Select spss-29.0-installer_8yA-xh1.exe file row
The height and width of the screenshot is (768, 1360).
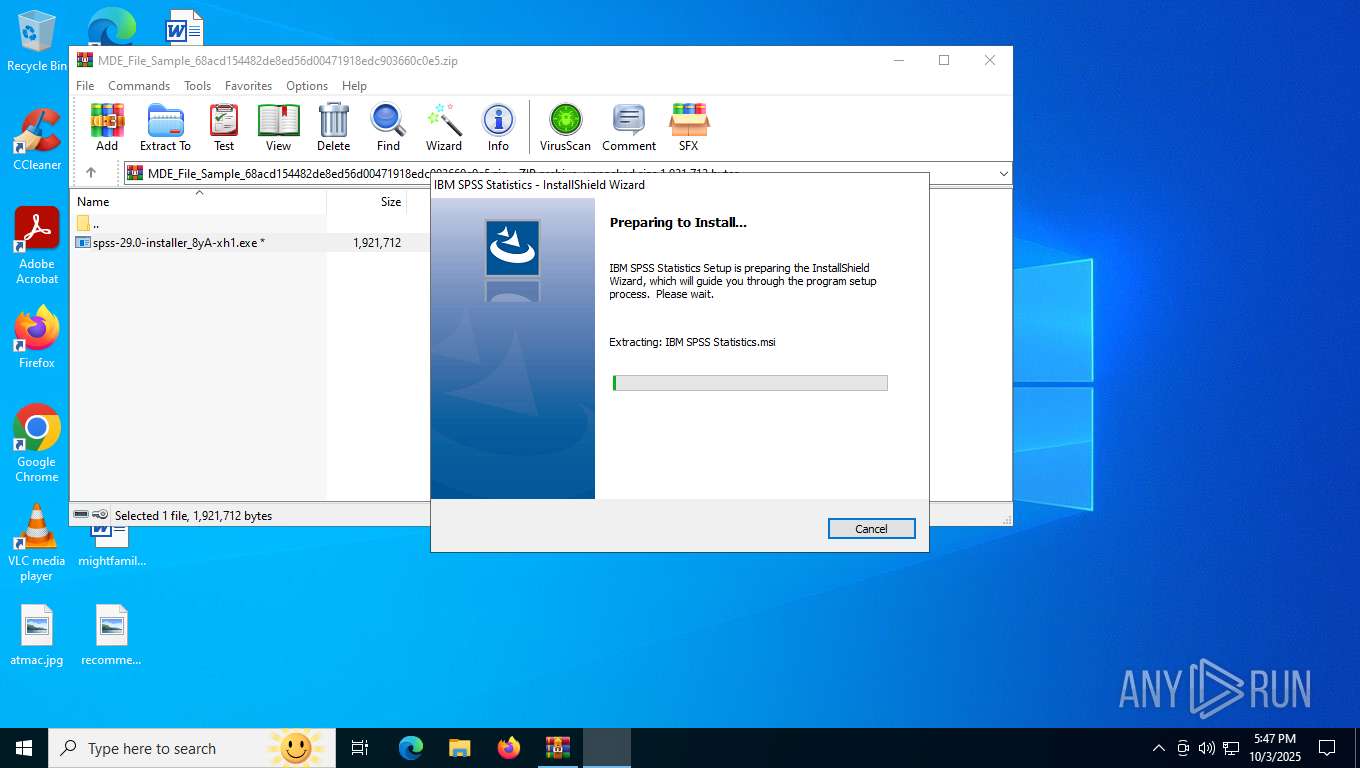click(250, 242)
